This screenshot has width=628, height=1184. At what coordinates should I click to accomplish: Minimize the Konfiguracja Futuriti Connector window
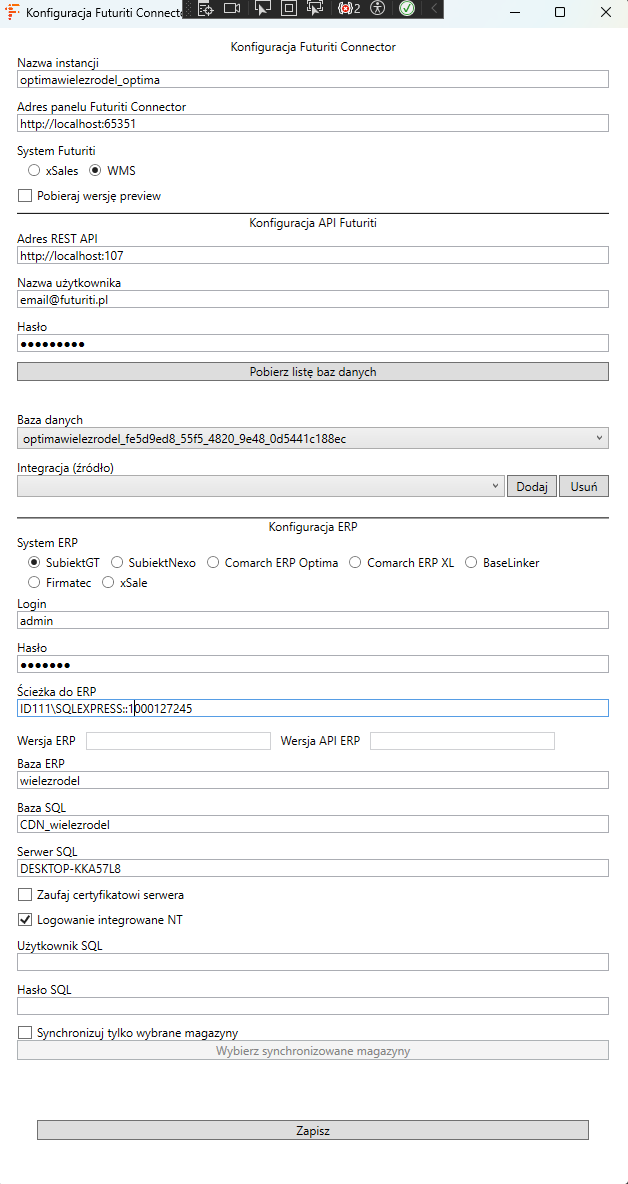pos(515,12)
